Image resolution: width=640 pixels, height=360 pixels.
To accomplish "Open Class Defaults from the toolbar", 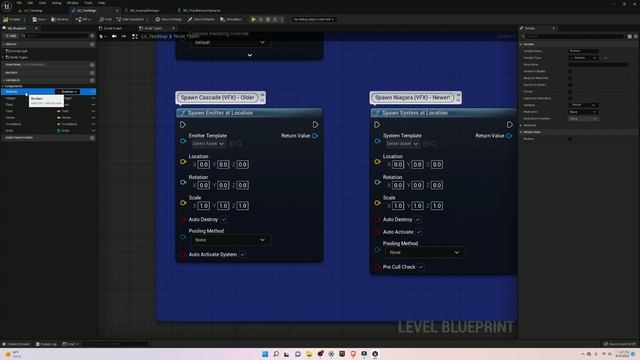I will [201, 19].
